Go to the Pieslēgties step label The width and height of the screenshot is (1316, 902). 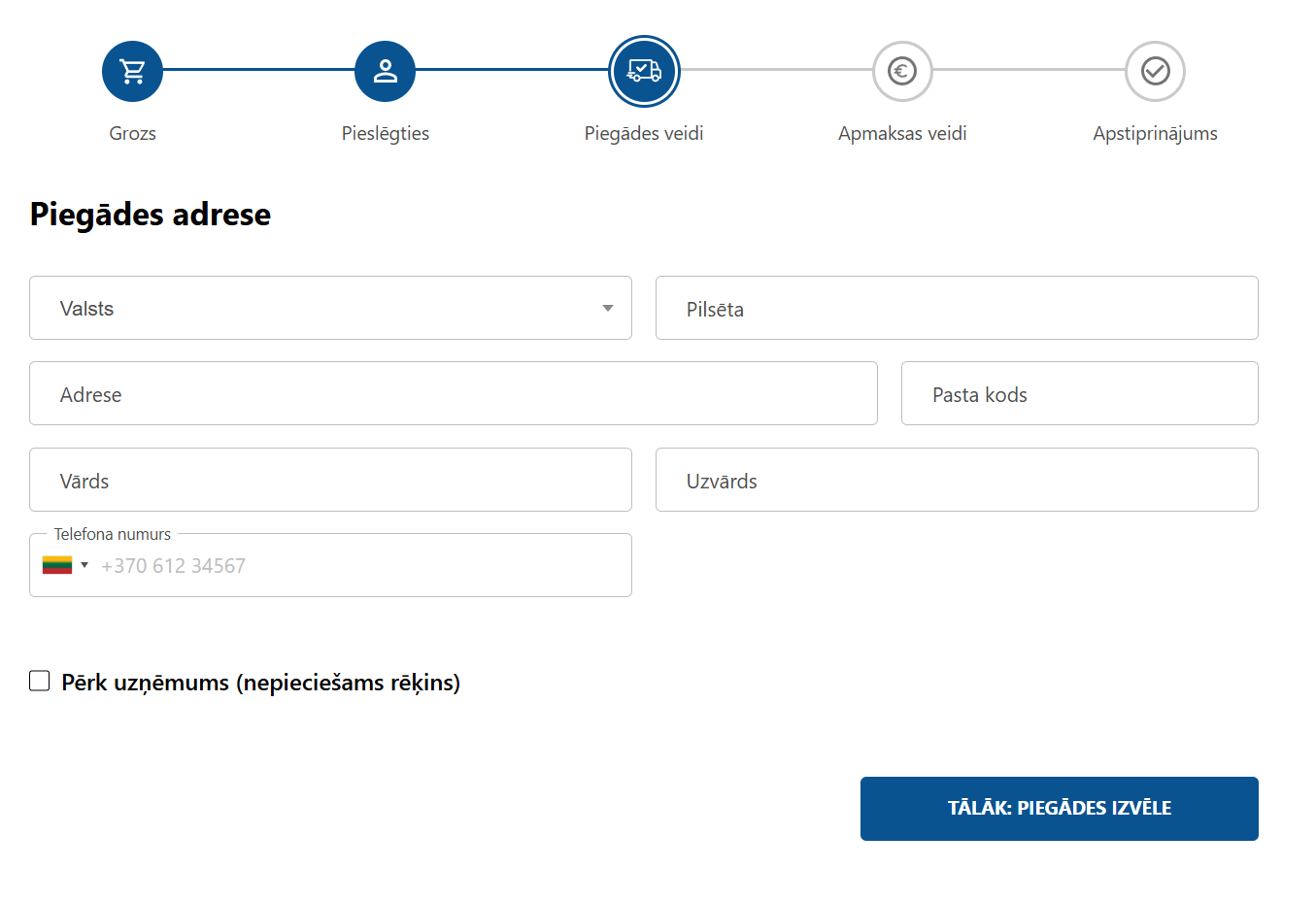click(386, 133)
